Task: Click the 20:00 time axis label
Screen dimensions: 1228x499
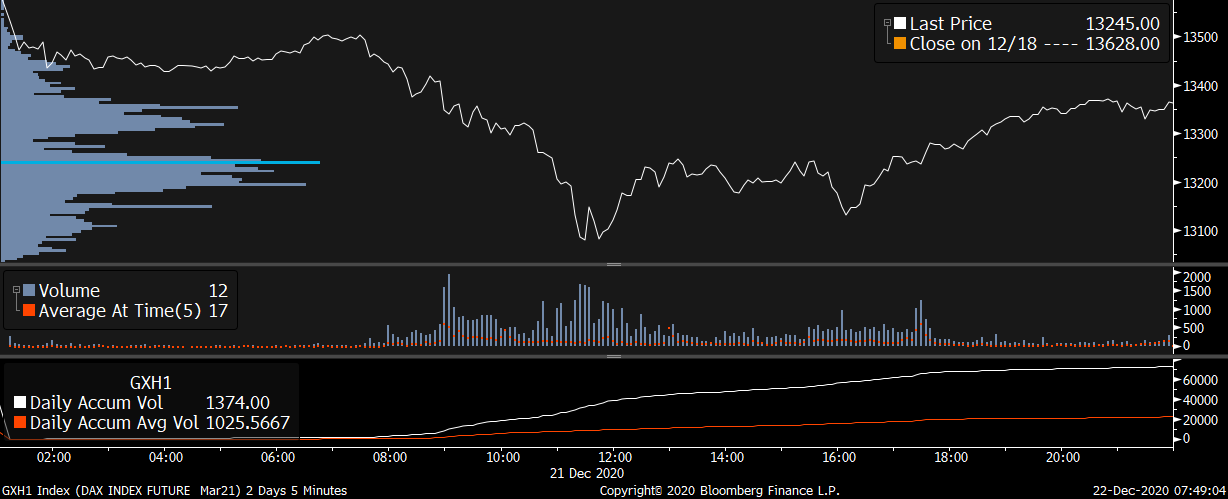Action: click(x=1063, y=458)
